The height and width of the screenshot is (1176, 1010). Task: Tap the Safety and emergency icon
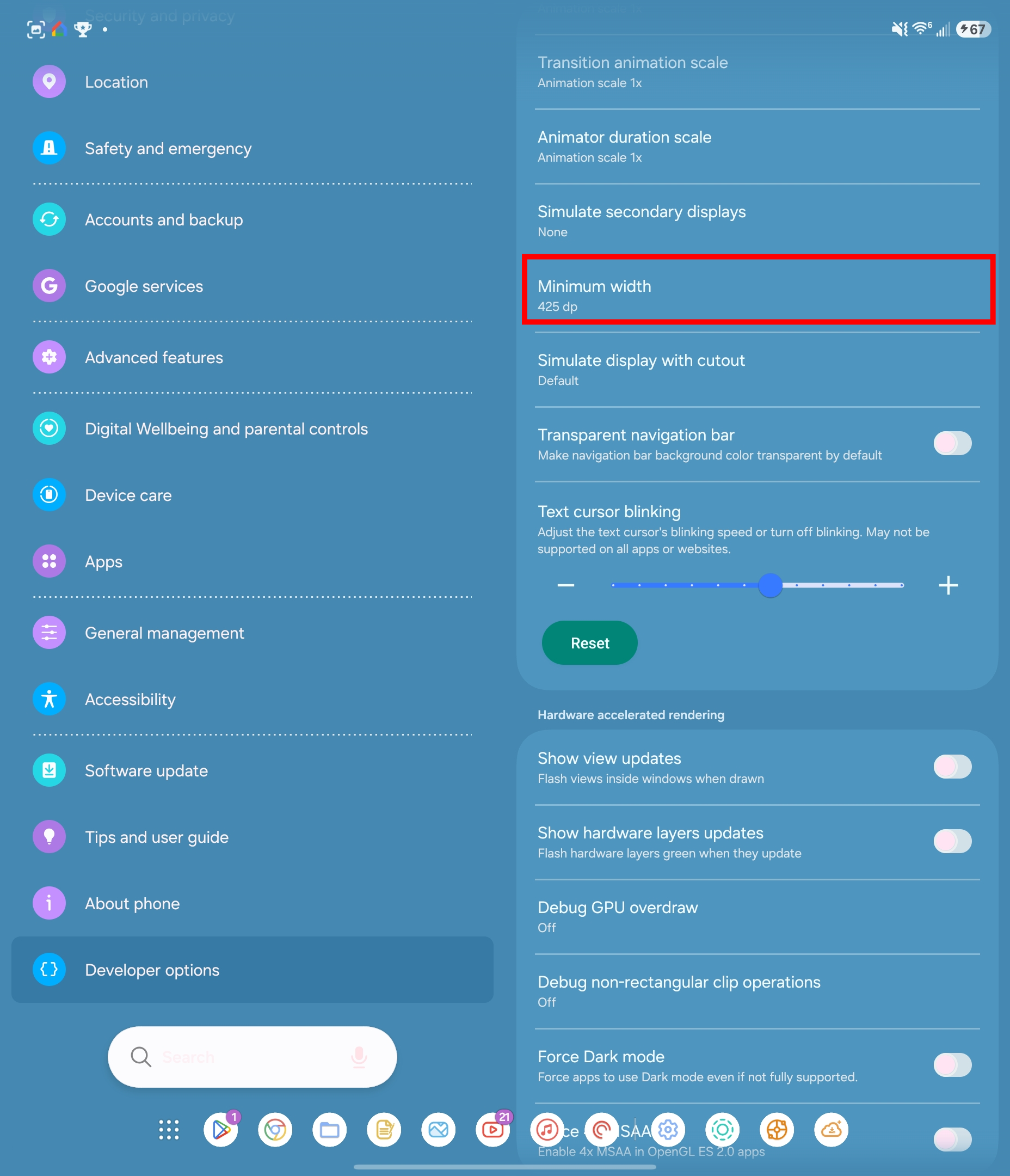(x=50, y=148)
